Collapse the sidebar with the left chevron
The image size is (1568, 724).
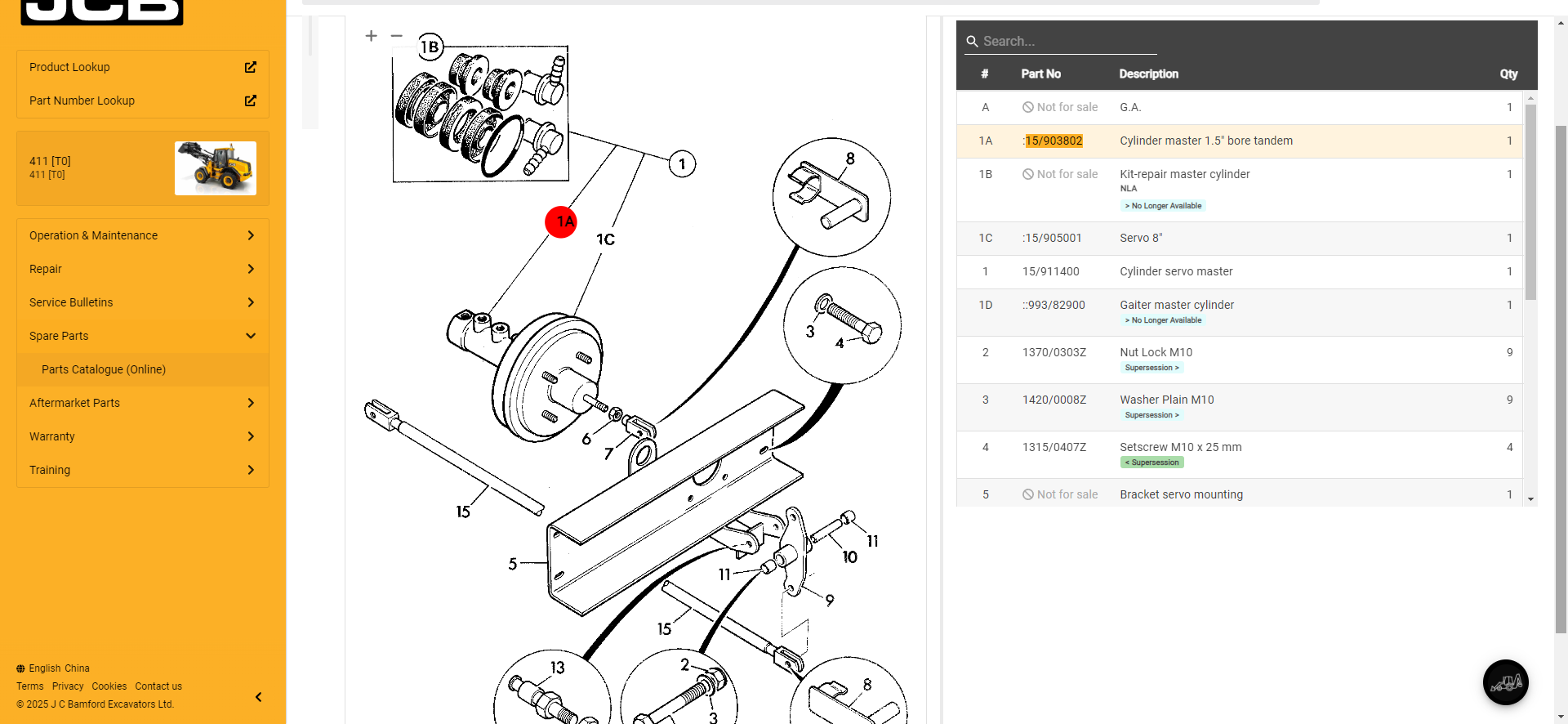click(258, 697)
